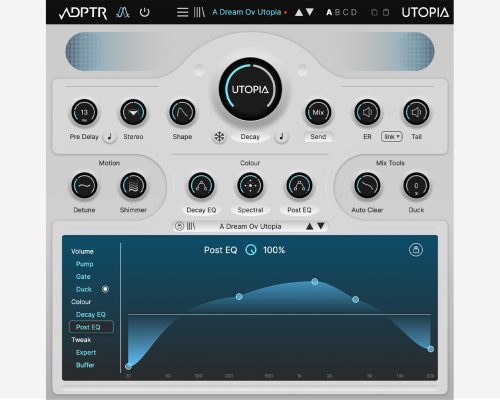Open the library icon in lower preset bar
The image size is (500, 400).
click(191, 226)
